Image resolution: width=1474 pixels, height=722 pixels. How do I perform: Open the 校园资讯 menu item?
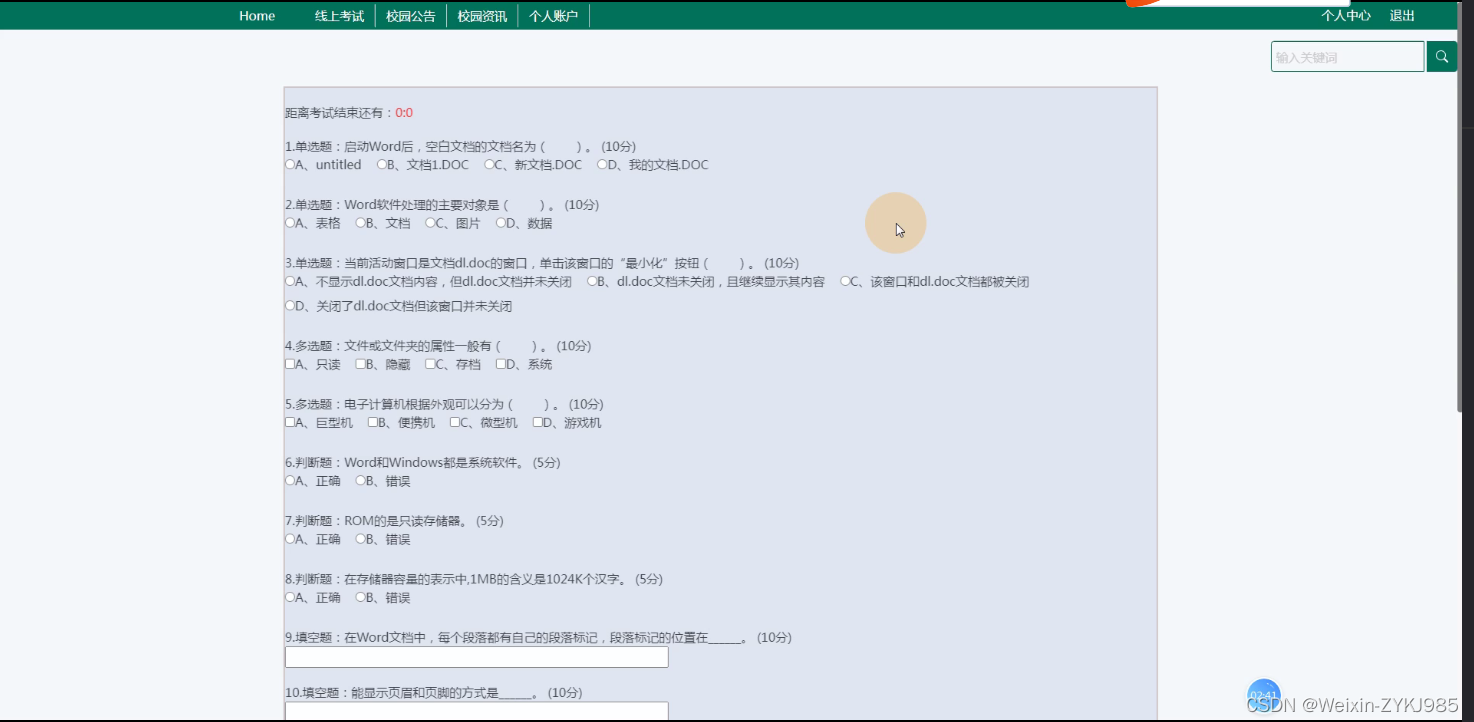482,16
